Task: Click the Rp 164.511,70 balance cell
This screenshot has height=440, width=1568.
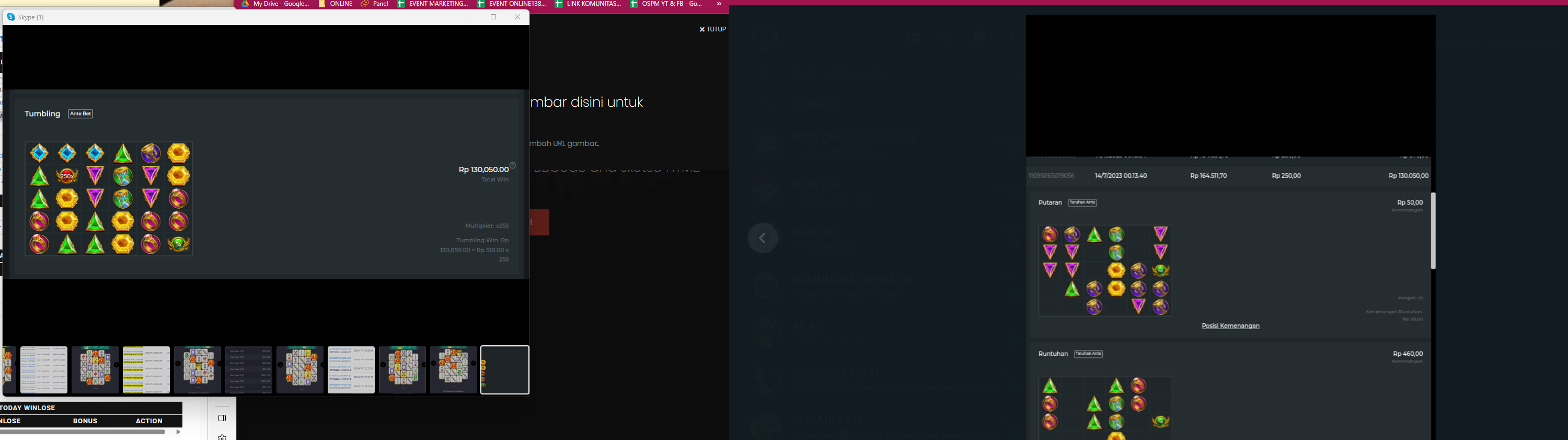Action: coord(1208,176)
